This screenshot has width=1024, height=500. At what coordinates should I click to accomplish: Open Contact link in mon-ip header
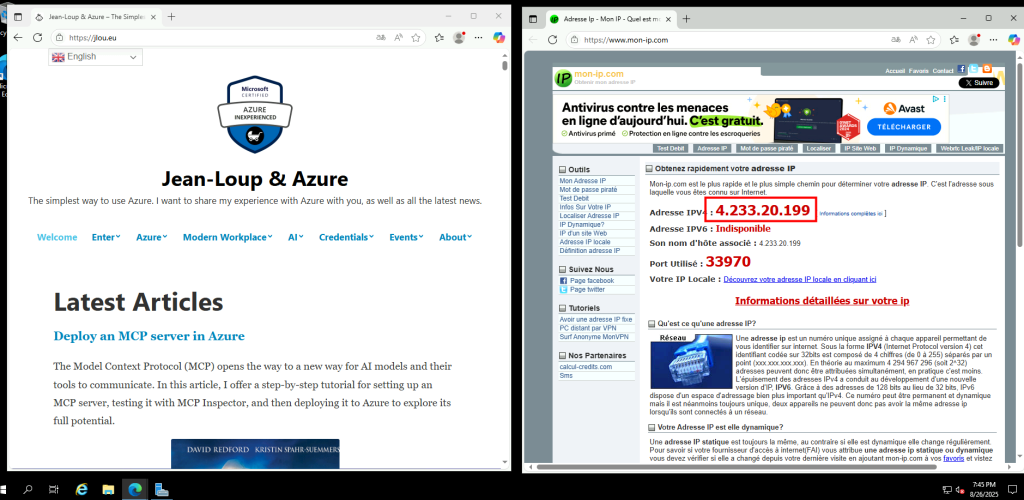[x=943, y=70]
